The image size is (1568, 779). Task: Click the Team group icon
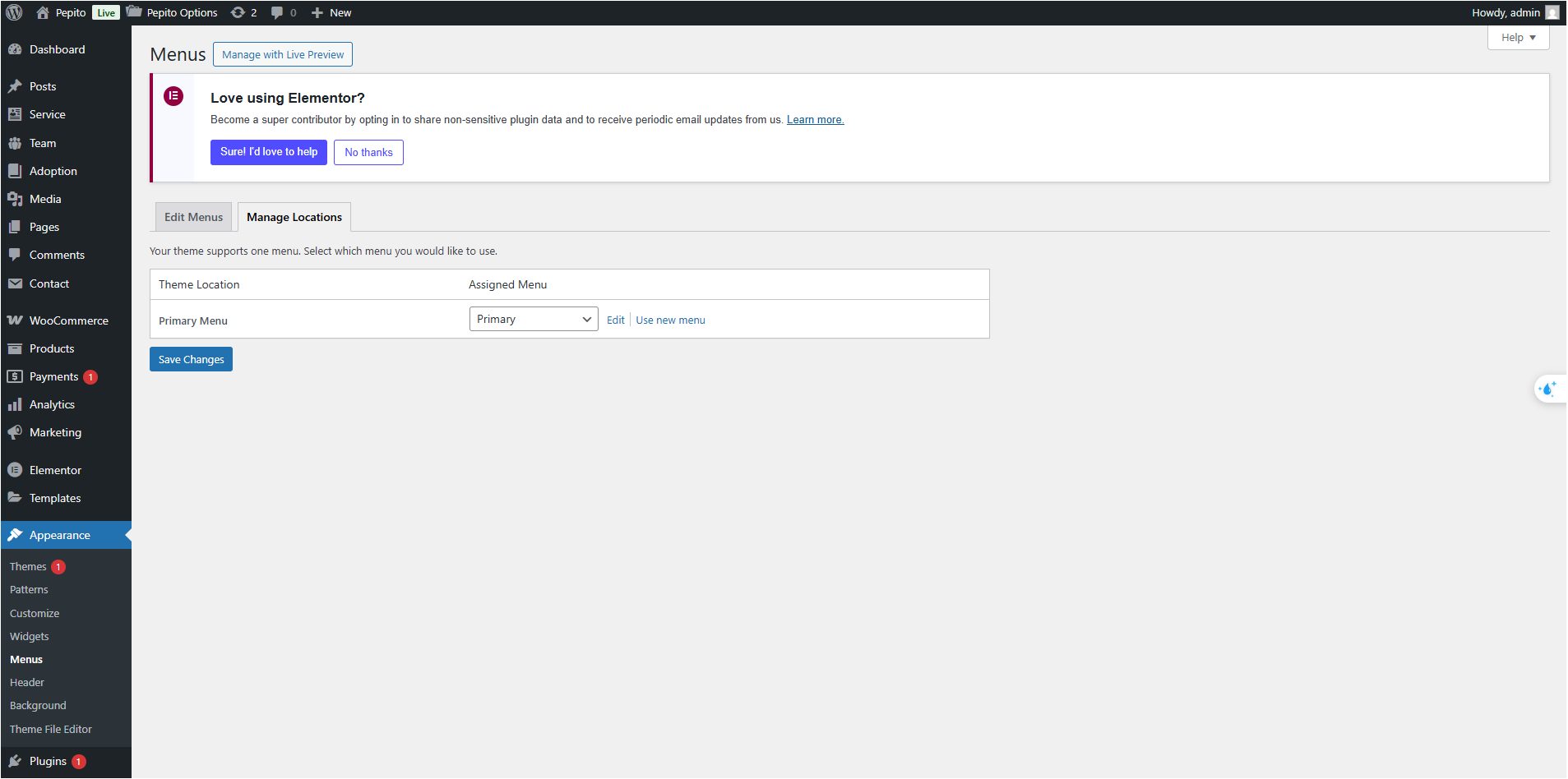click(x=15, y=143)
